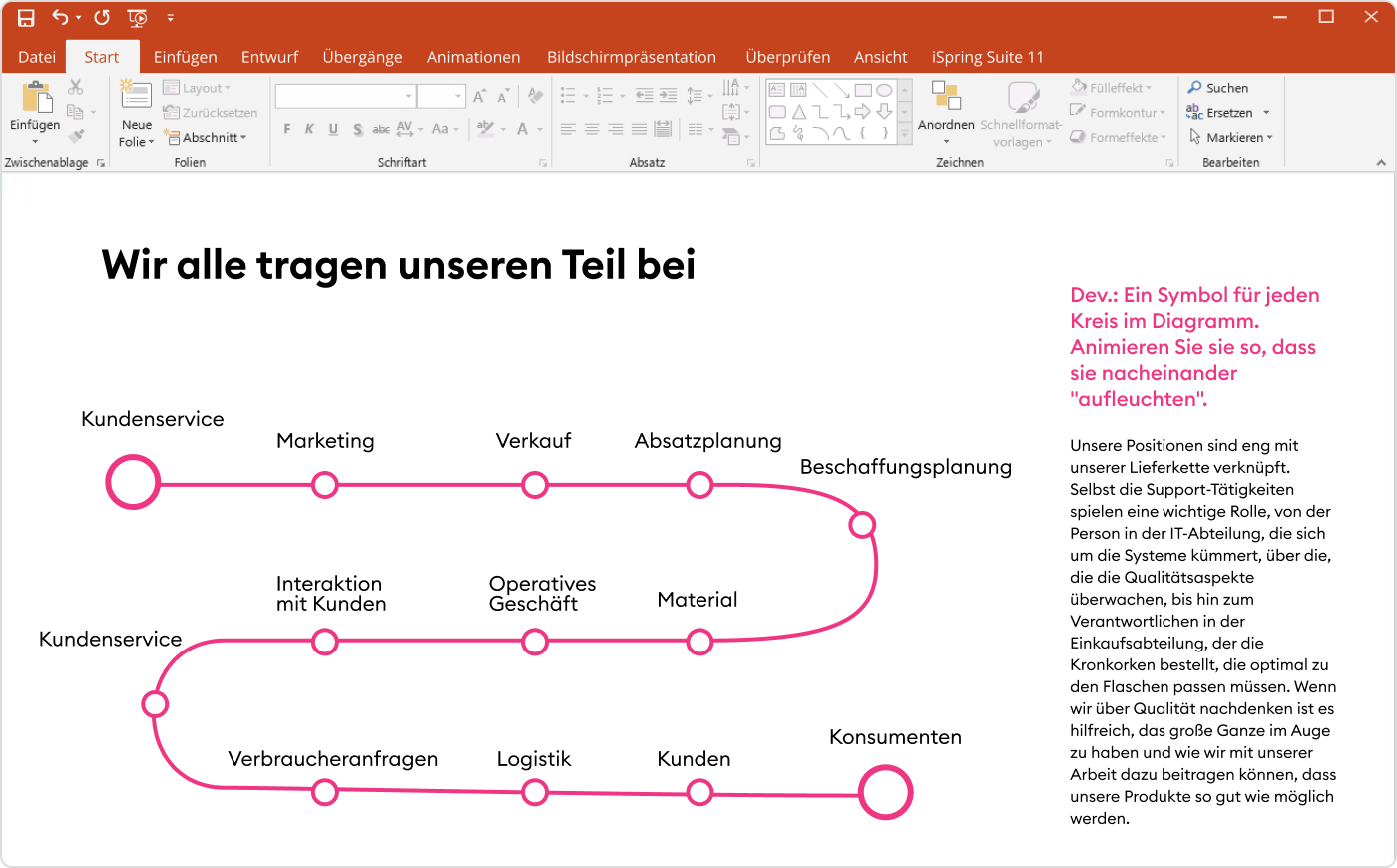Switch to the Animationen tab
The image size is (1397, 868).
473,57
